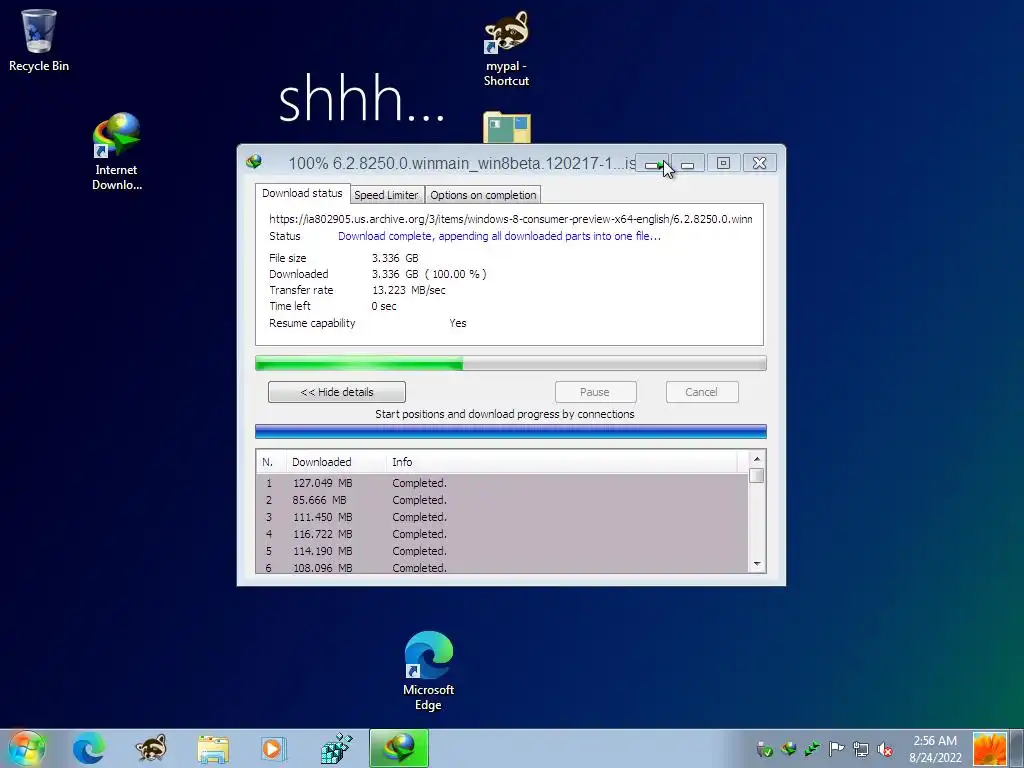
Task: Open the registry editor cubes taskbar icon
Action: click(337, 748)
